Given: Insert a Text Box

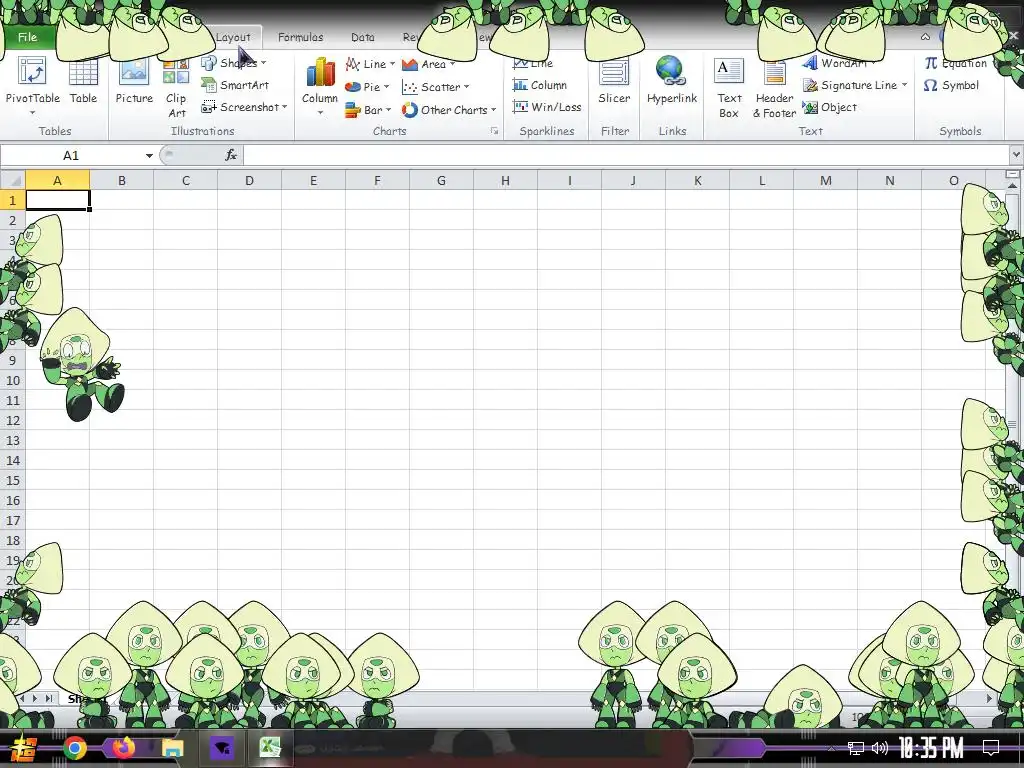Looking at the screenshot, I should (x=729, y=88).
